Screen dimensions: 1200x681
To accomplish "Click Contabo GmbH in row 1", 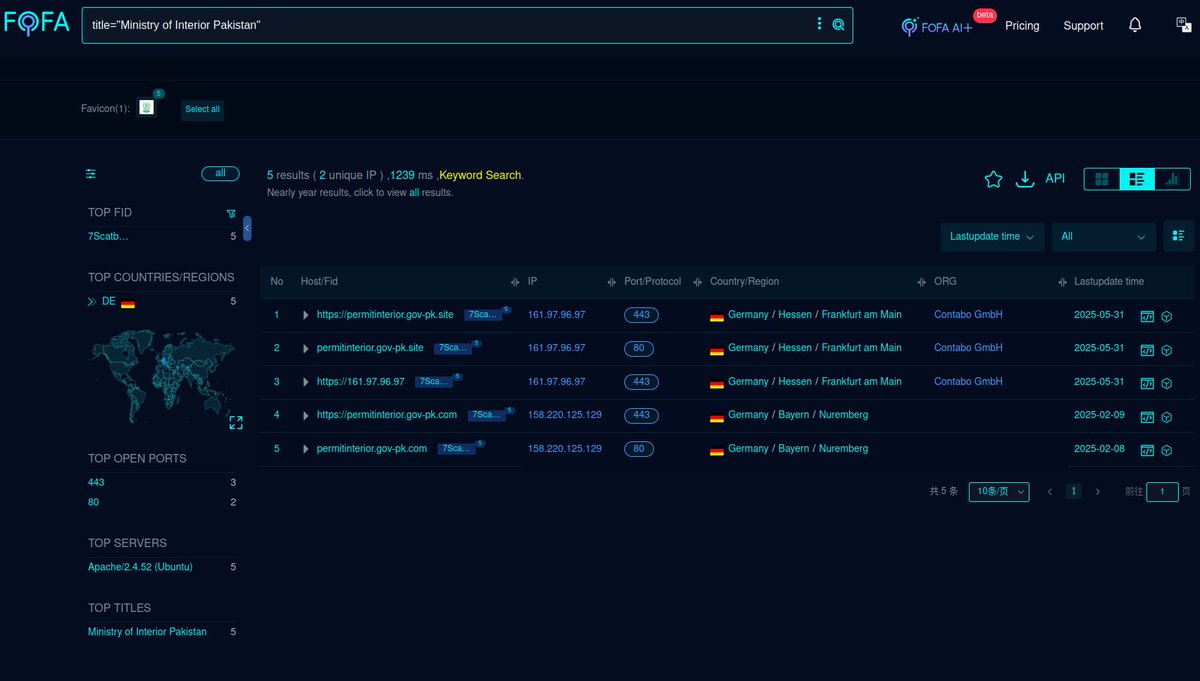I will tap(968, 315).
